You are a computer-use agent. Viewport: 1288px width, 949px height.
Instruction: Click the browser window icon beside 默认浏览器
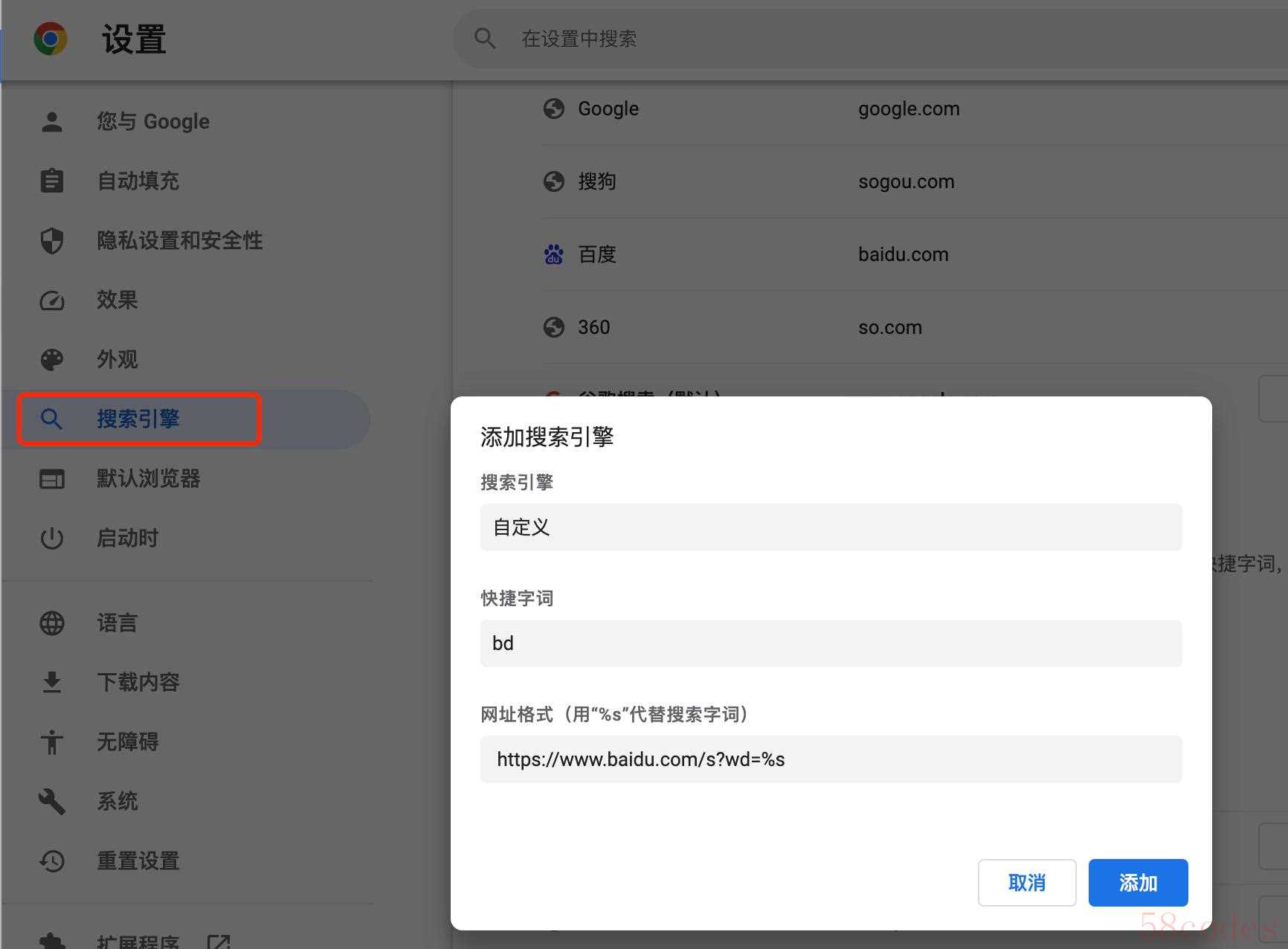[52, 479]
